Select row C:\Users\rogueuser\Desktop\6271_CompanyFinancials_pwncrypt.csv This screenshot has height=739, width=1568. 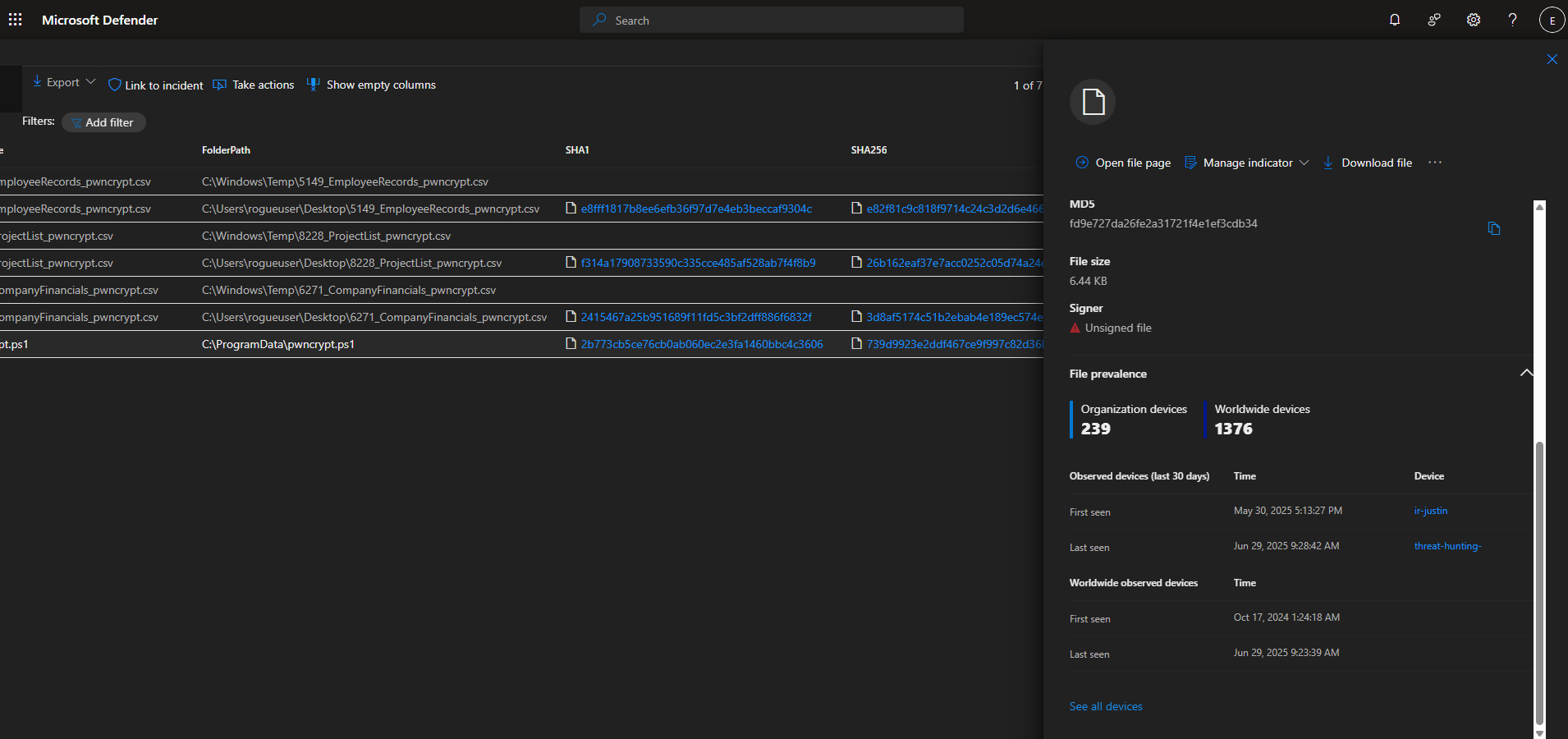[x=521, y=317]
